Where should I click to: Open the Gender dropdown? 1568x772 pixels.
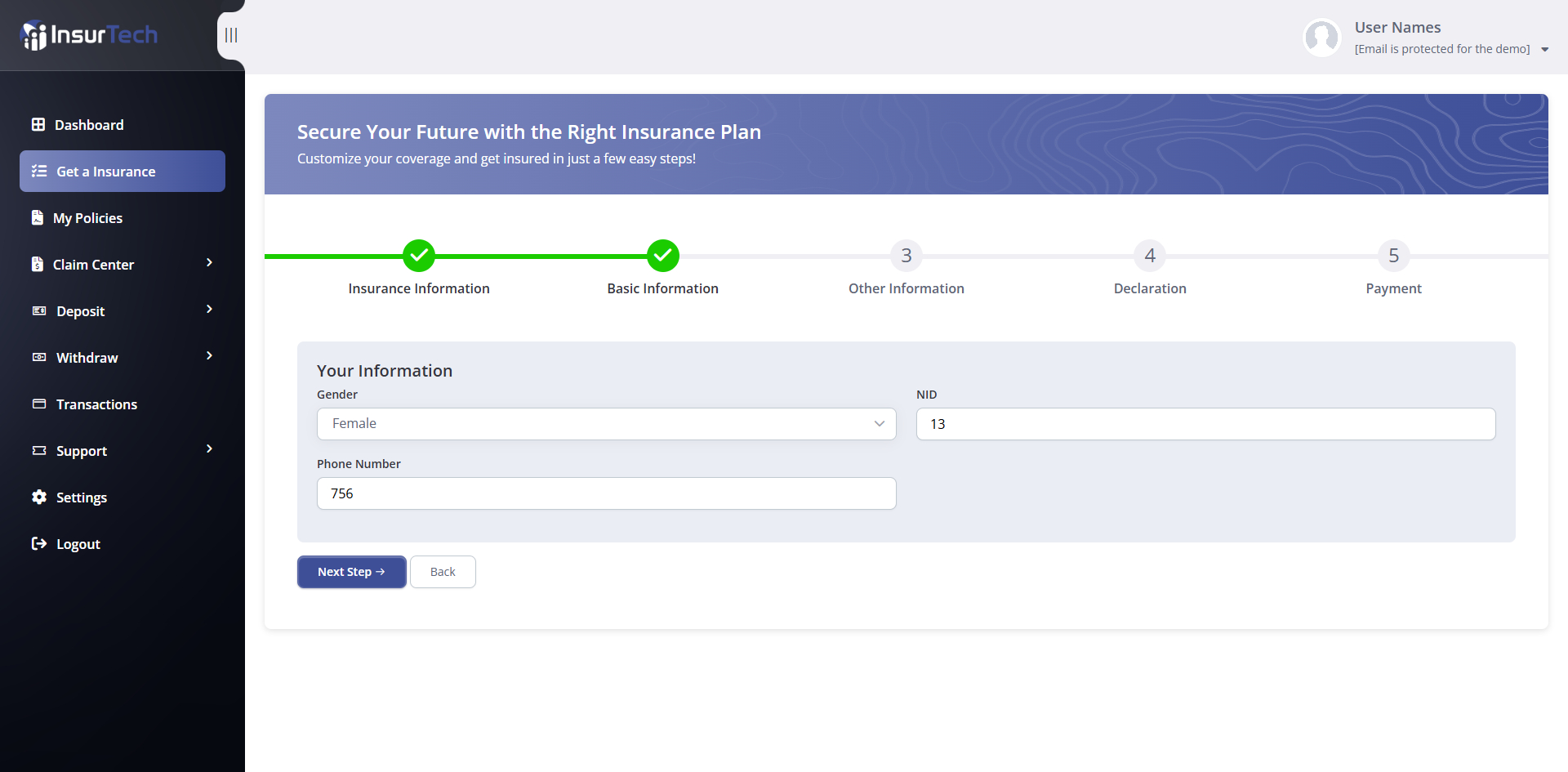point(606,424)
